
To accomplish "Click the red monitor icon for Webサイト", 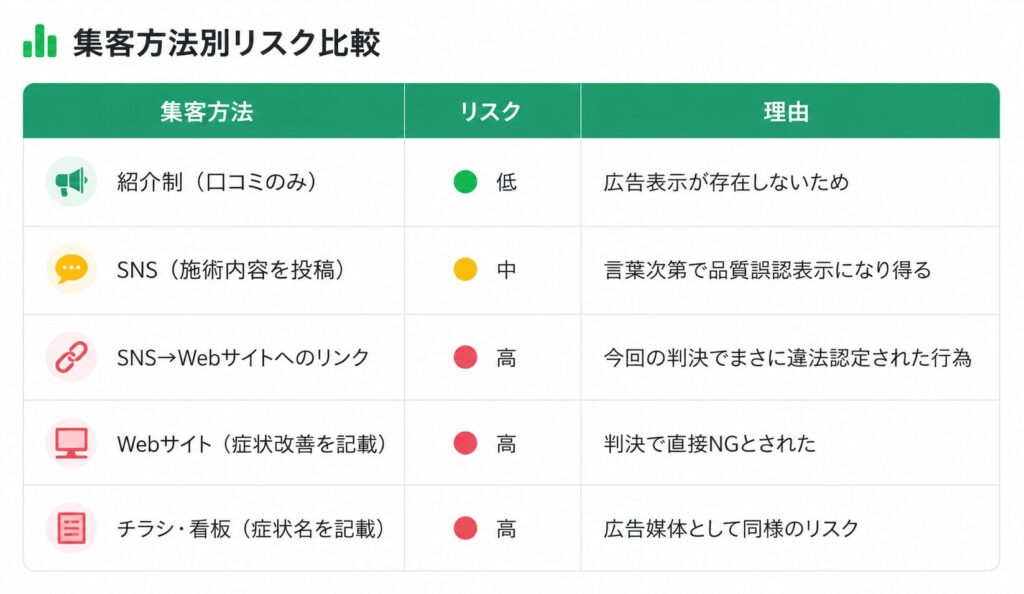I will click(71, 443).
